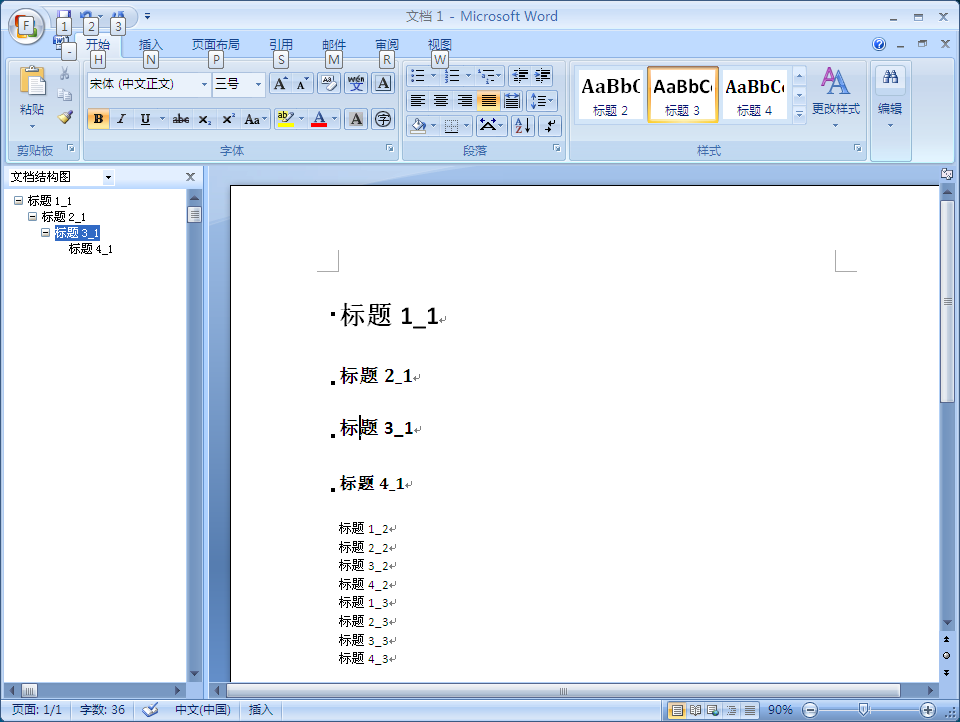Viewport: 960px width, 722px height.
Task: Open Document Map panel view dropdown
Action: [108, 178]
